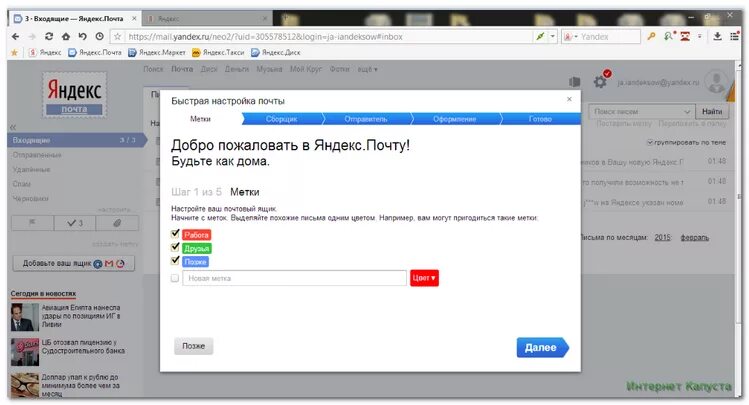The height and width of the screenshot is (405, 749).
Task: Click the red Работа label tag
Action: click(x=196, y=235)
